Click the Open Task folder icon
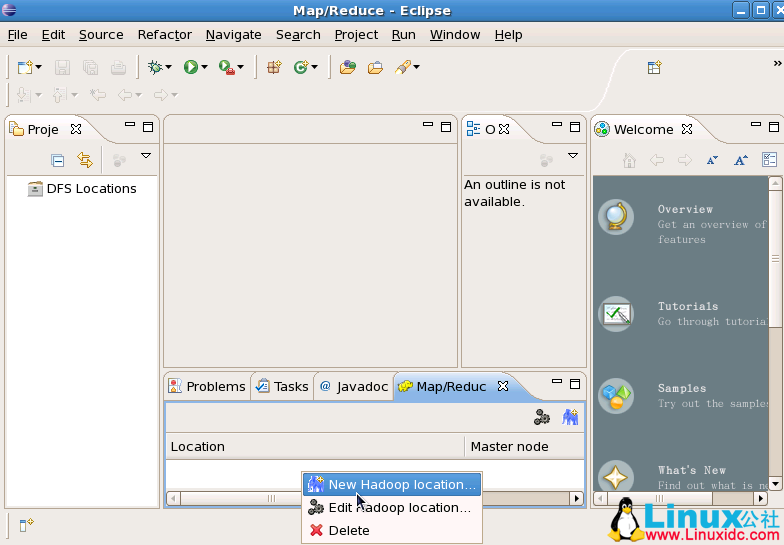The height and width of the screenshot is (545, 784). point(375,67)
